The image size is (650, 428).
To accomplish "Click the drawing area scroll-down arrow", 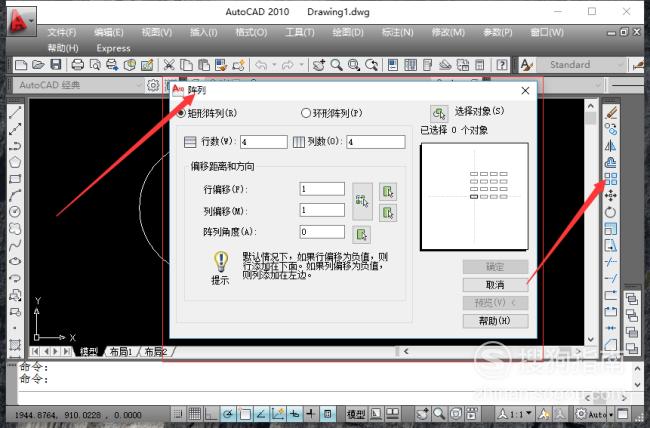I will tap(591, 340).
